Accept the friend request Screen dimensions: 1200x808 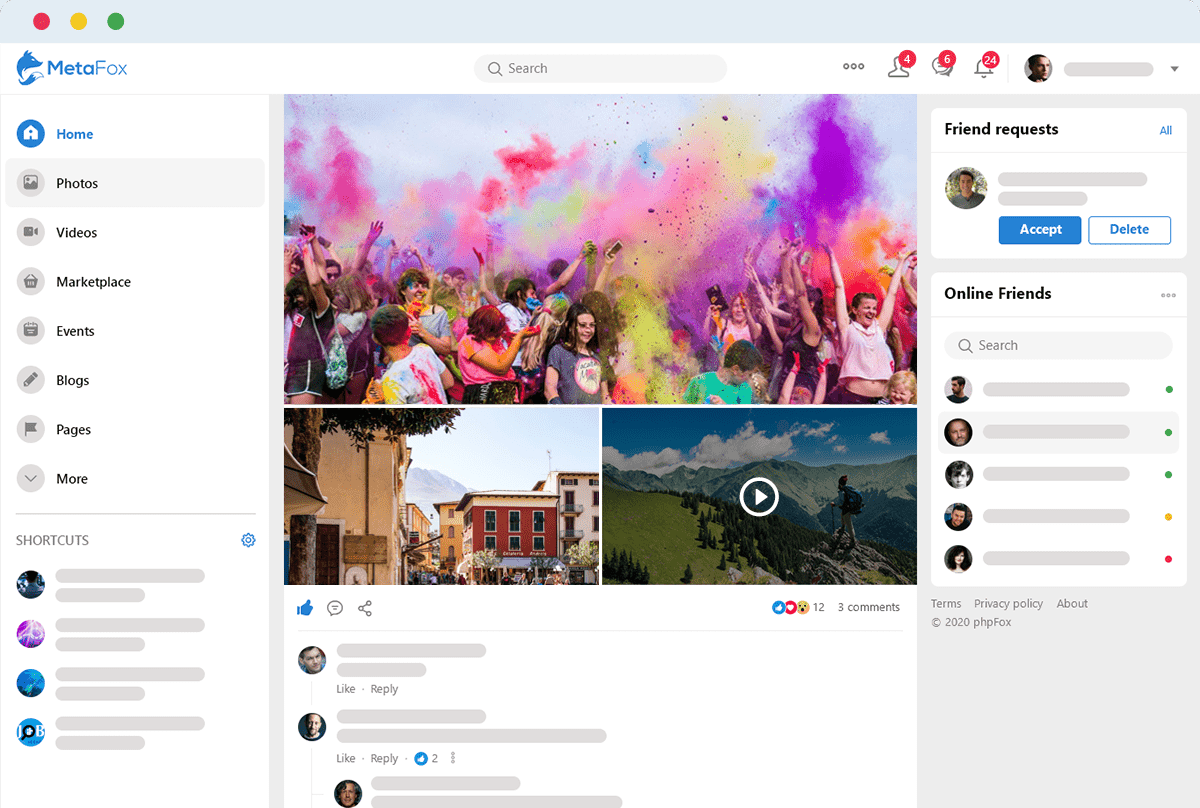1040,230
